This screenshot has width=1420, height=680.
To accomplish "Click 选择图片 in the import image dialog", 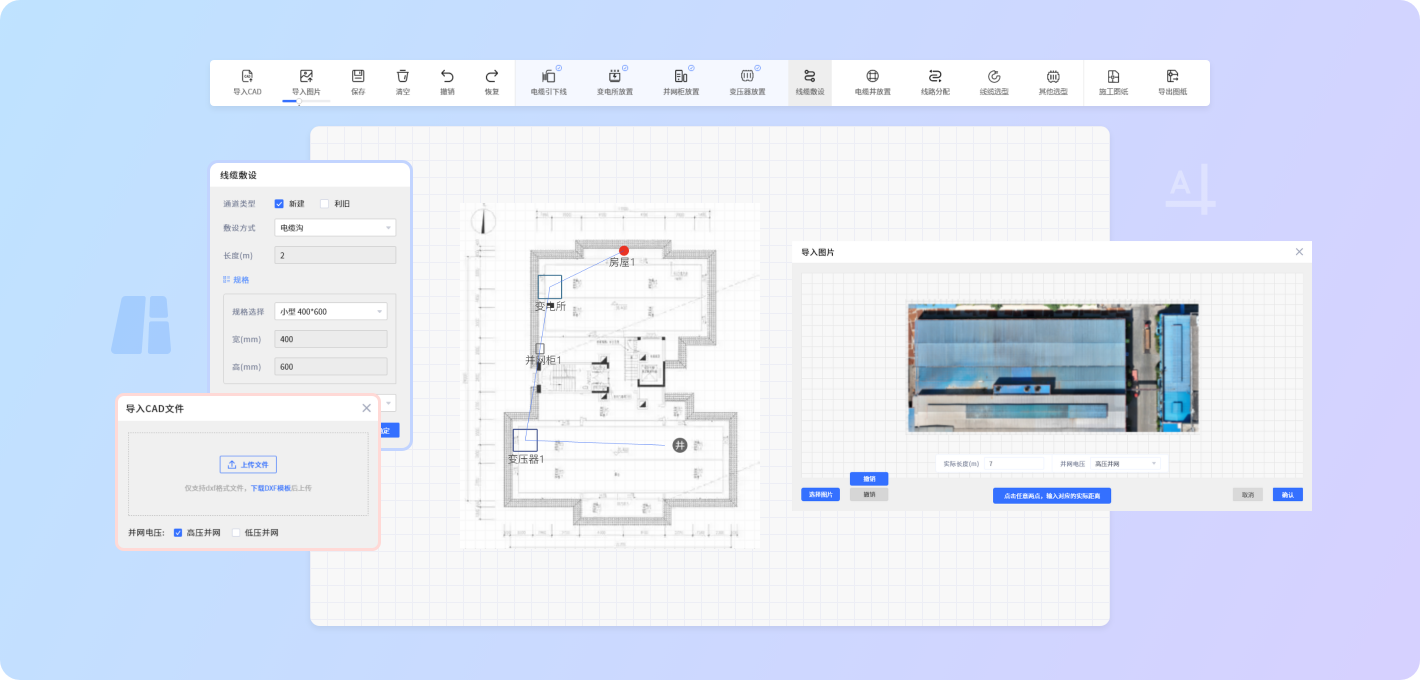I will point(820,495).
